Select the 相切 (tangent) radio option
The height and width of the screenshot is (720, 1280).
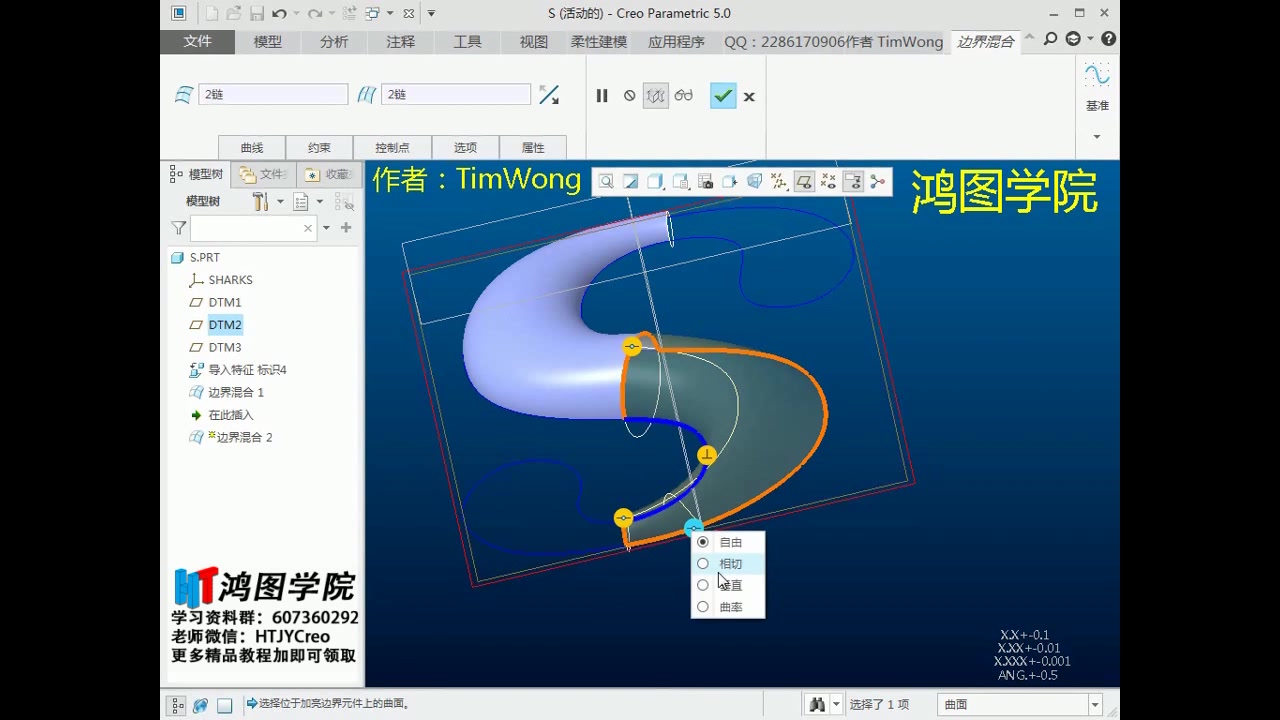[730, 563]
